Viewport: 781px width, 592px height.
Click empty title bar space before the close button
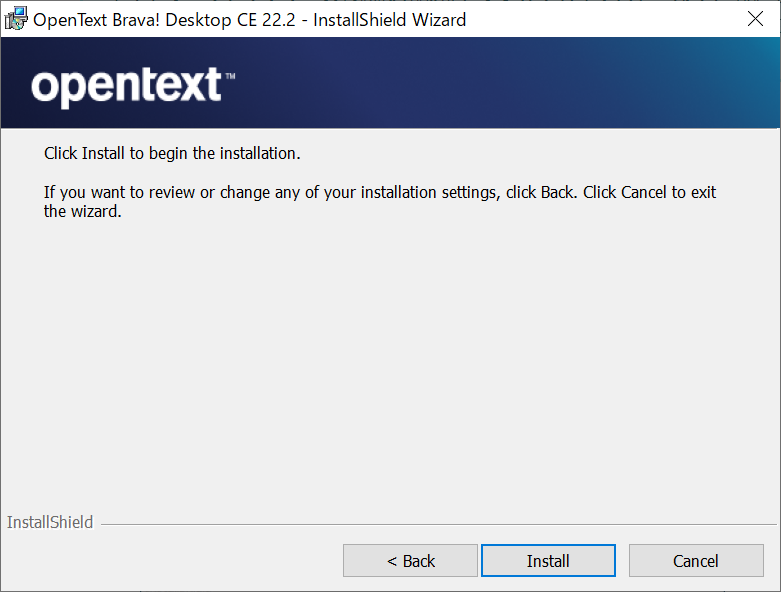pyautogui.click(x=598, y=19)
